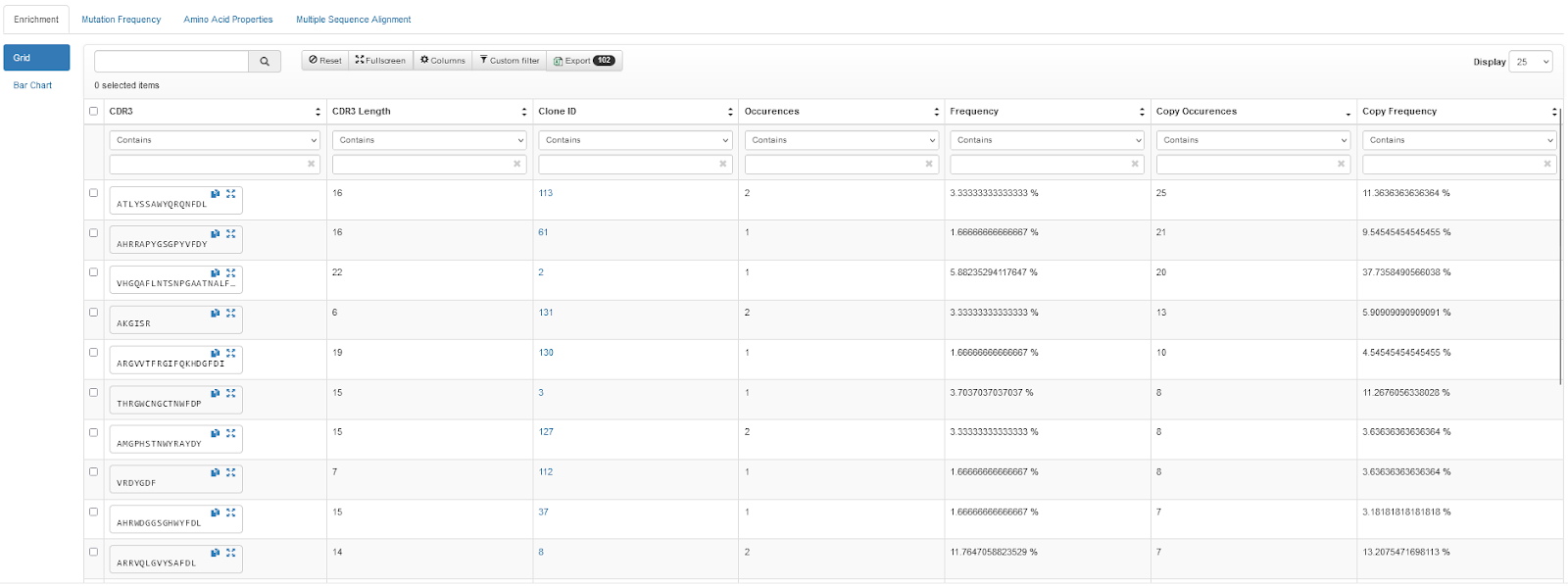
Task: Copy the ATLYSSAWYQRQNFDL sequence via copy icon
Action: [x=216, y=194]
